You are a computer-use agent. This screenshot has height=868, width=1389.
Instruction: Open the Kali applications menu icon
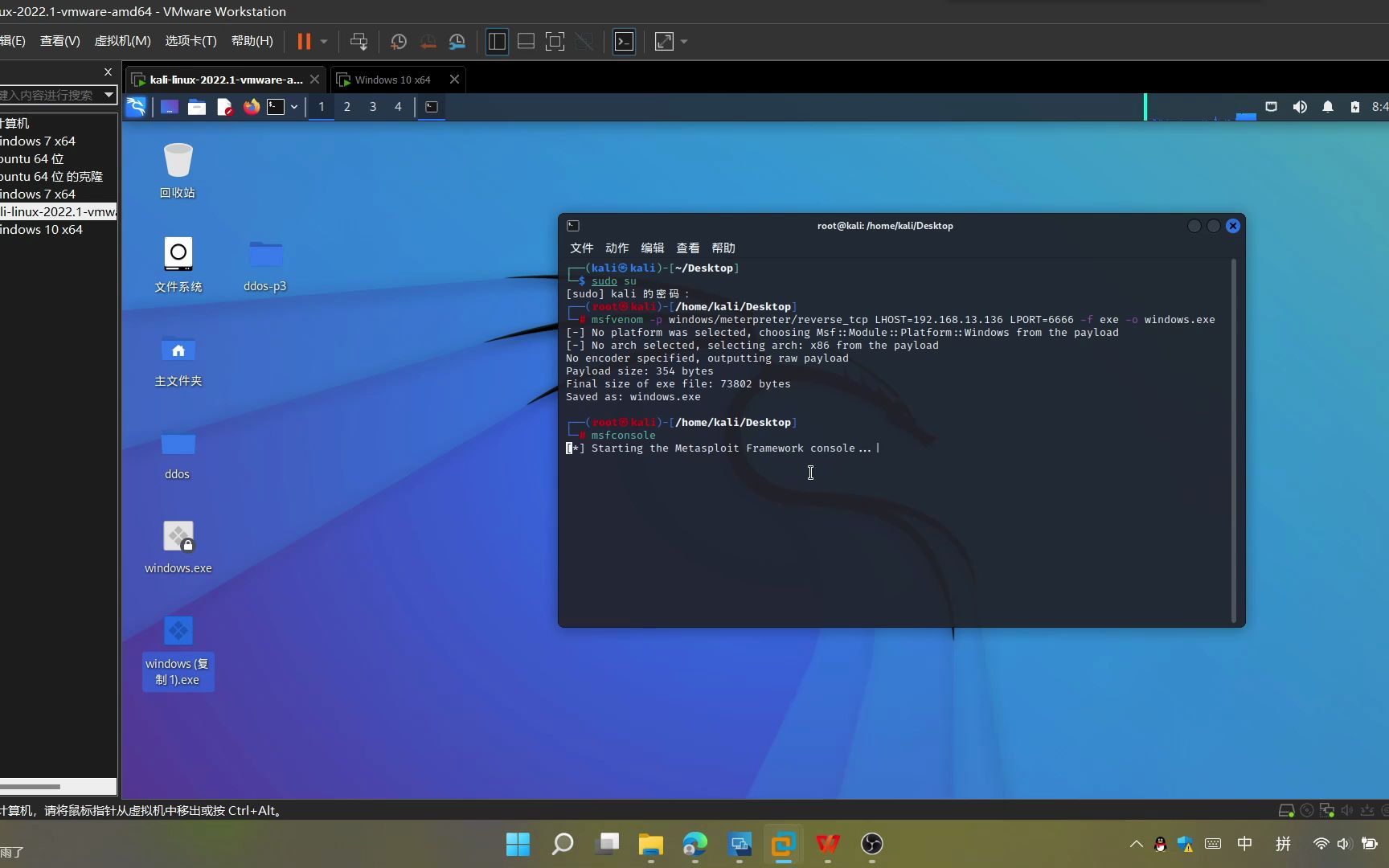(x=136, y=106)
